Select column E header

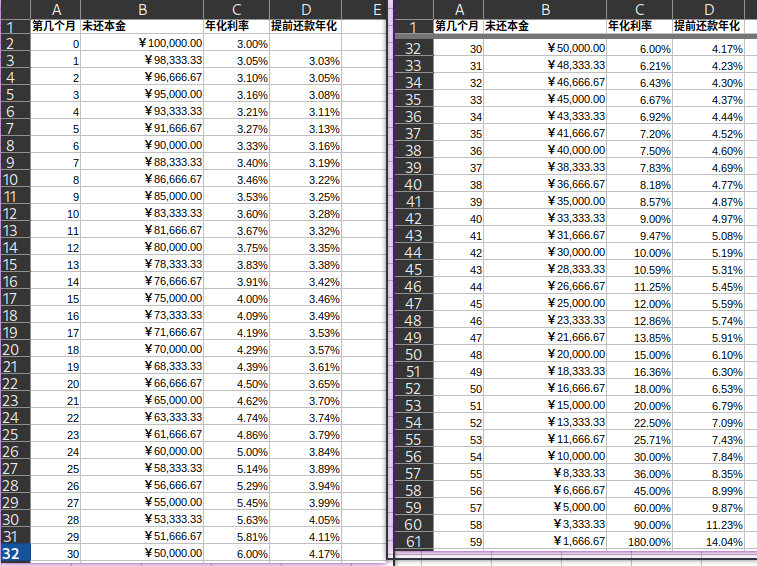(x=375, y=10)
